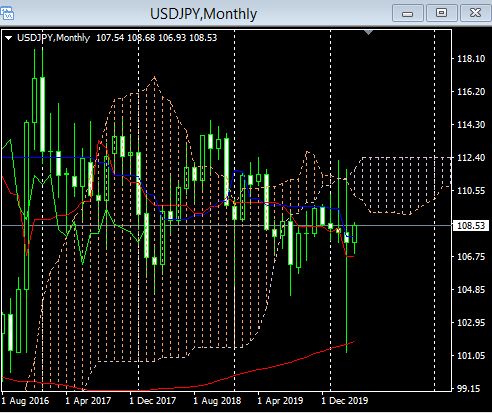Select the 1 Apr 2017 date label
Viewport: 492px width, 413px height.
click(88, 400)
